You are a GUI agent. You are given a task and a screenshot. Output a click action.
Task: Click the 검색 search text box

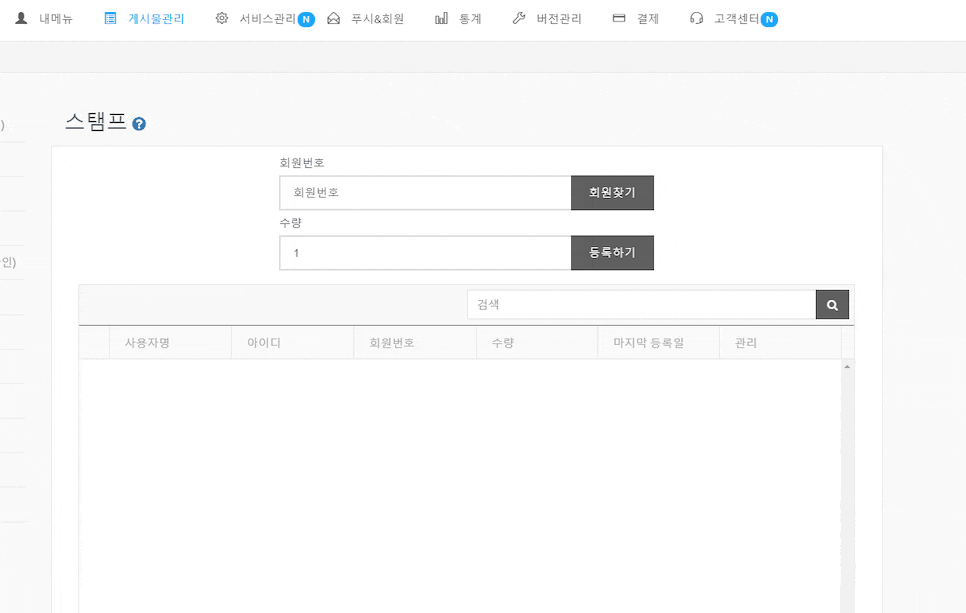[x=641, y=305]
